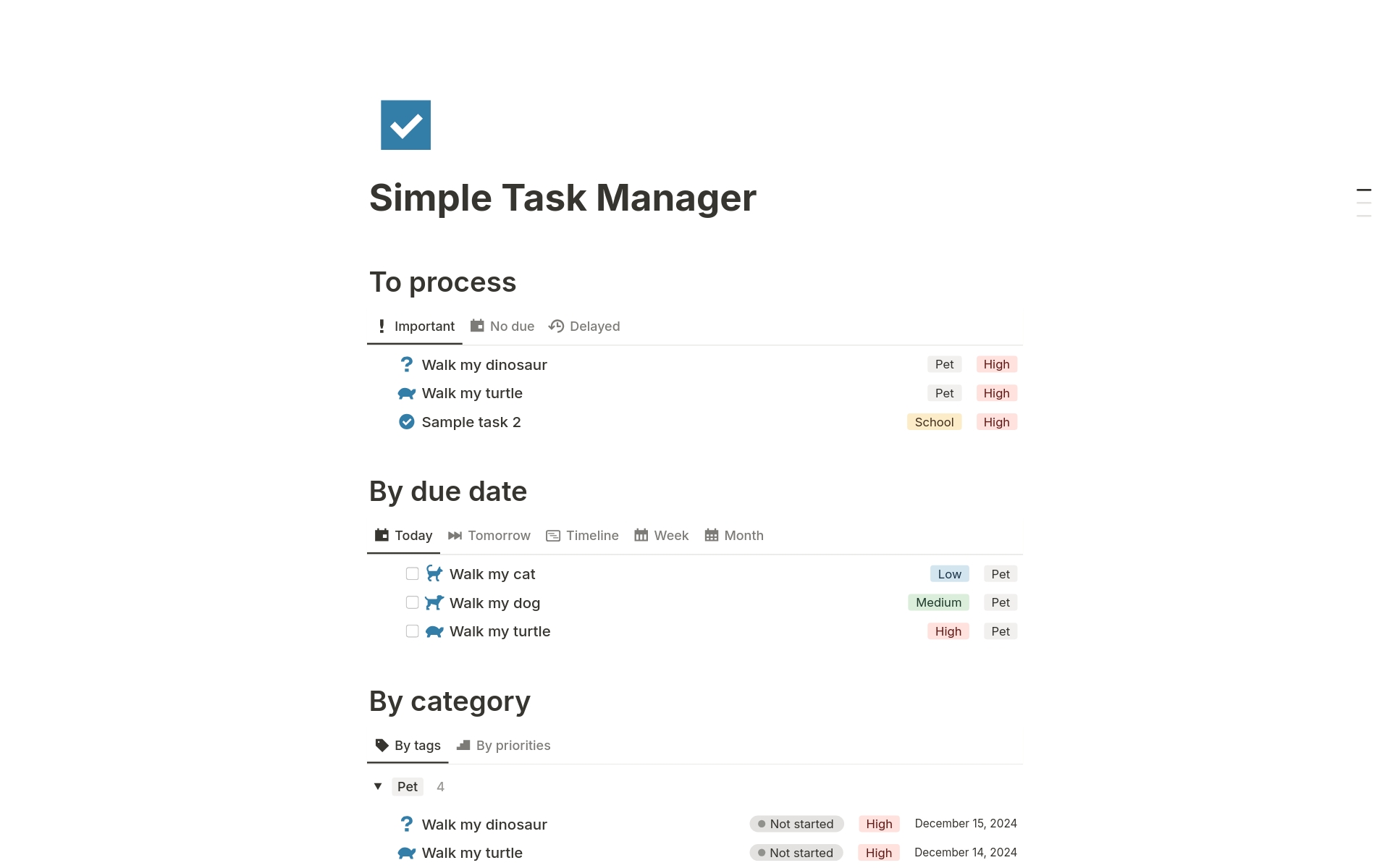
Task: Click the exclamation icon on the Important tab
Action: coord(382,326)
